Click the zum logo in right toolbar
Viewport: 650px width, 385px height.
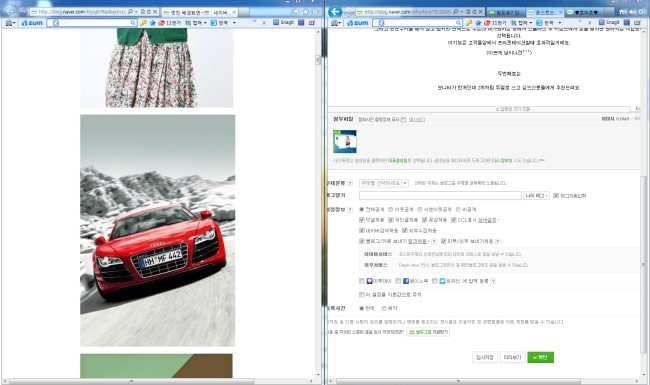pyautogui.click(x=358, y=23)
